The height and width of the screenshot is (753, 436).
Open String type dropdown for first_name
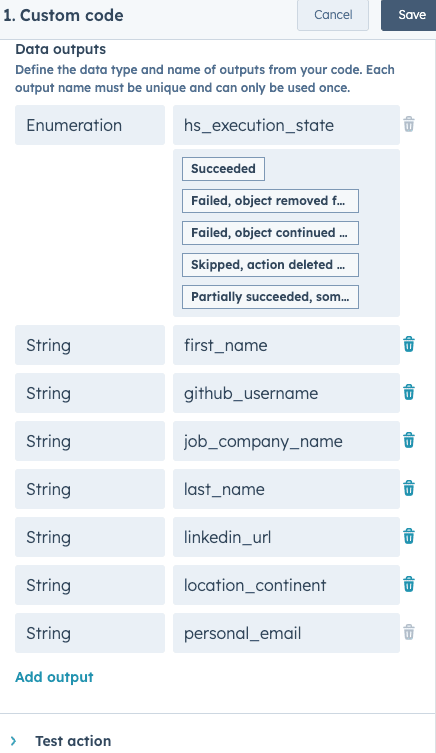tap(90, 345)
